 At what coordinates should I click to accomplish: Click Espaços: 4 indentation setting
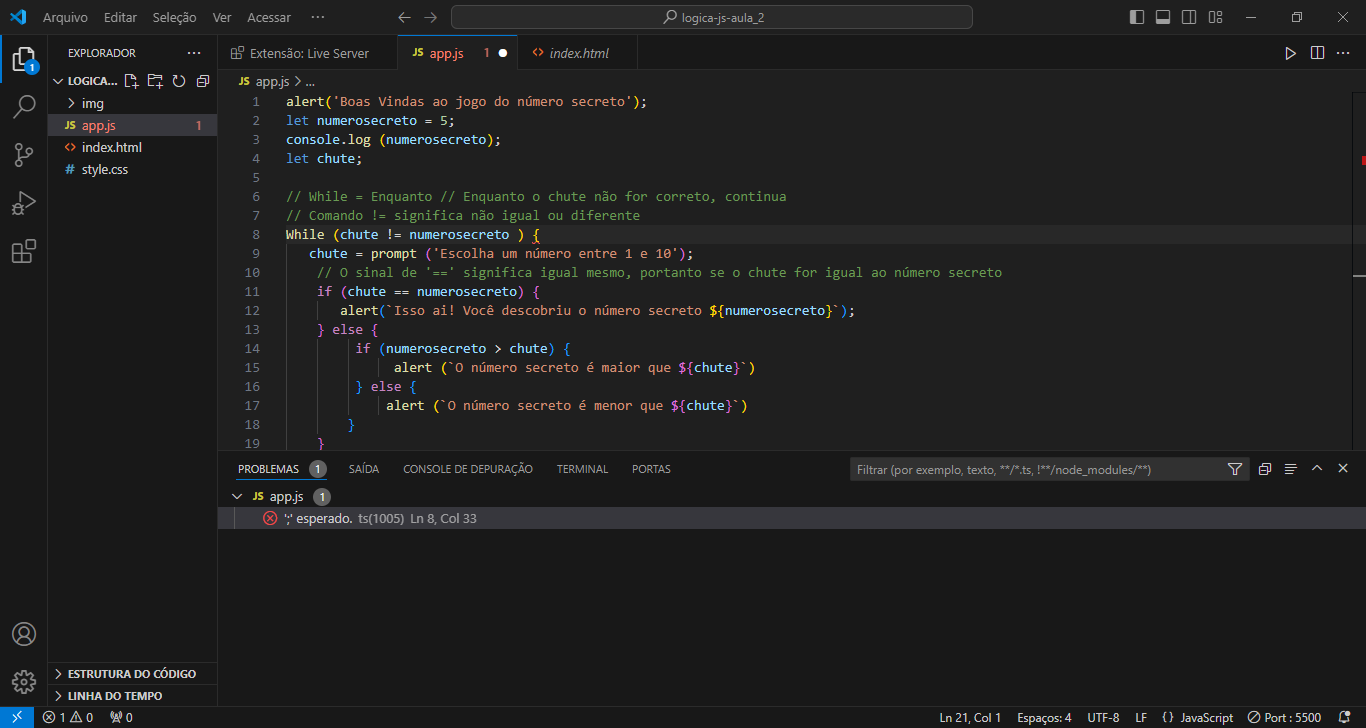click(x=1044, y=717)
